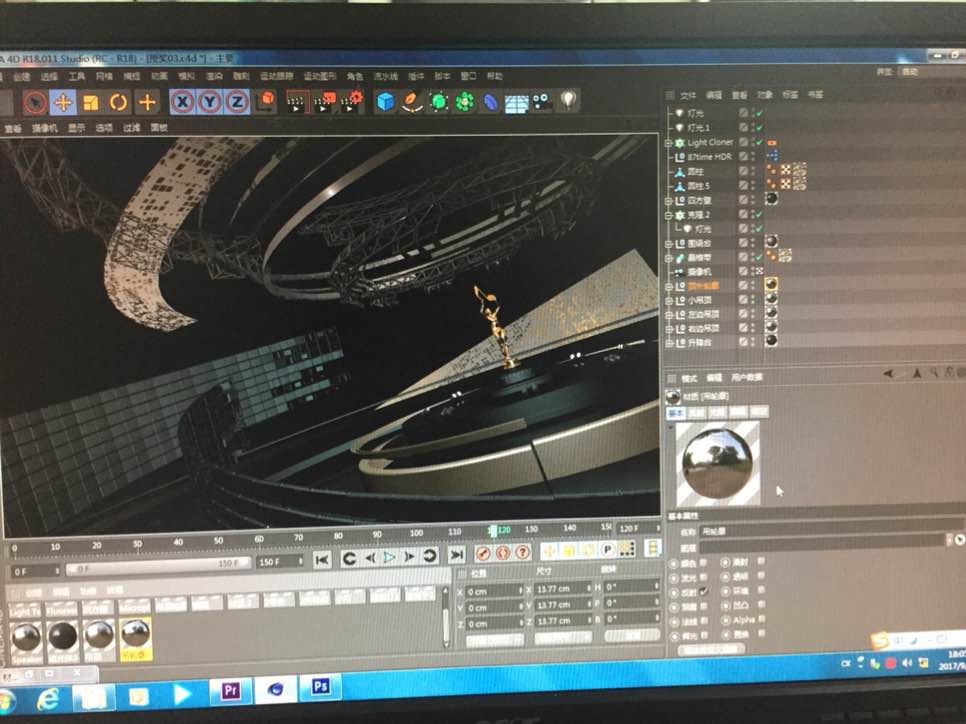
Task: Activate the Scale tool
Action: click(91, 102)
